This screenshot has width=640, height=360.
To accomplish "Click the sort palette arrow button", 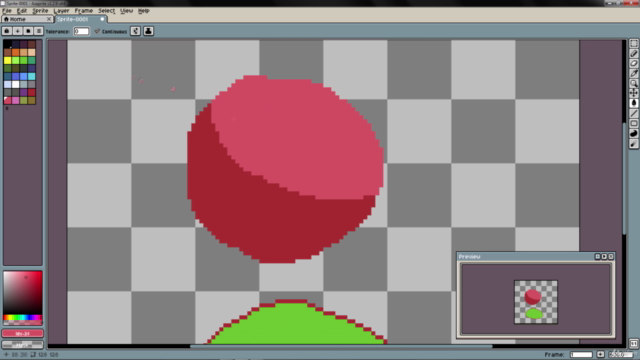I will click(17, 31).
